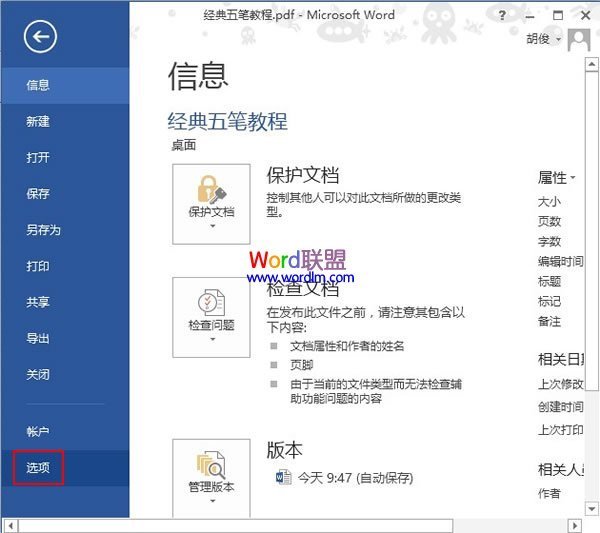Click the back arrow to return to document
This screenshot has width=600, height=533.
point(40,37)
